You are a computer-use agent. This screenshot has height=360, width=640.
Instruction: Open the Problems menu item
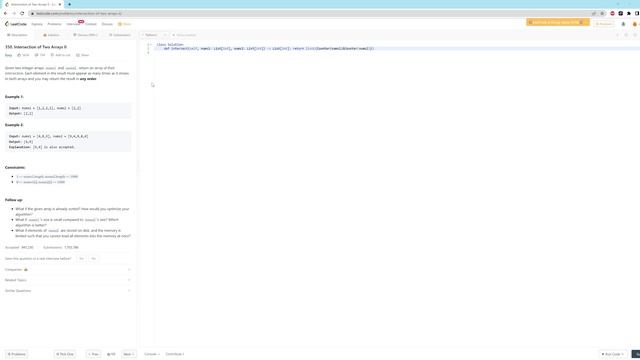click(54, 24)
